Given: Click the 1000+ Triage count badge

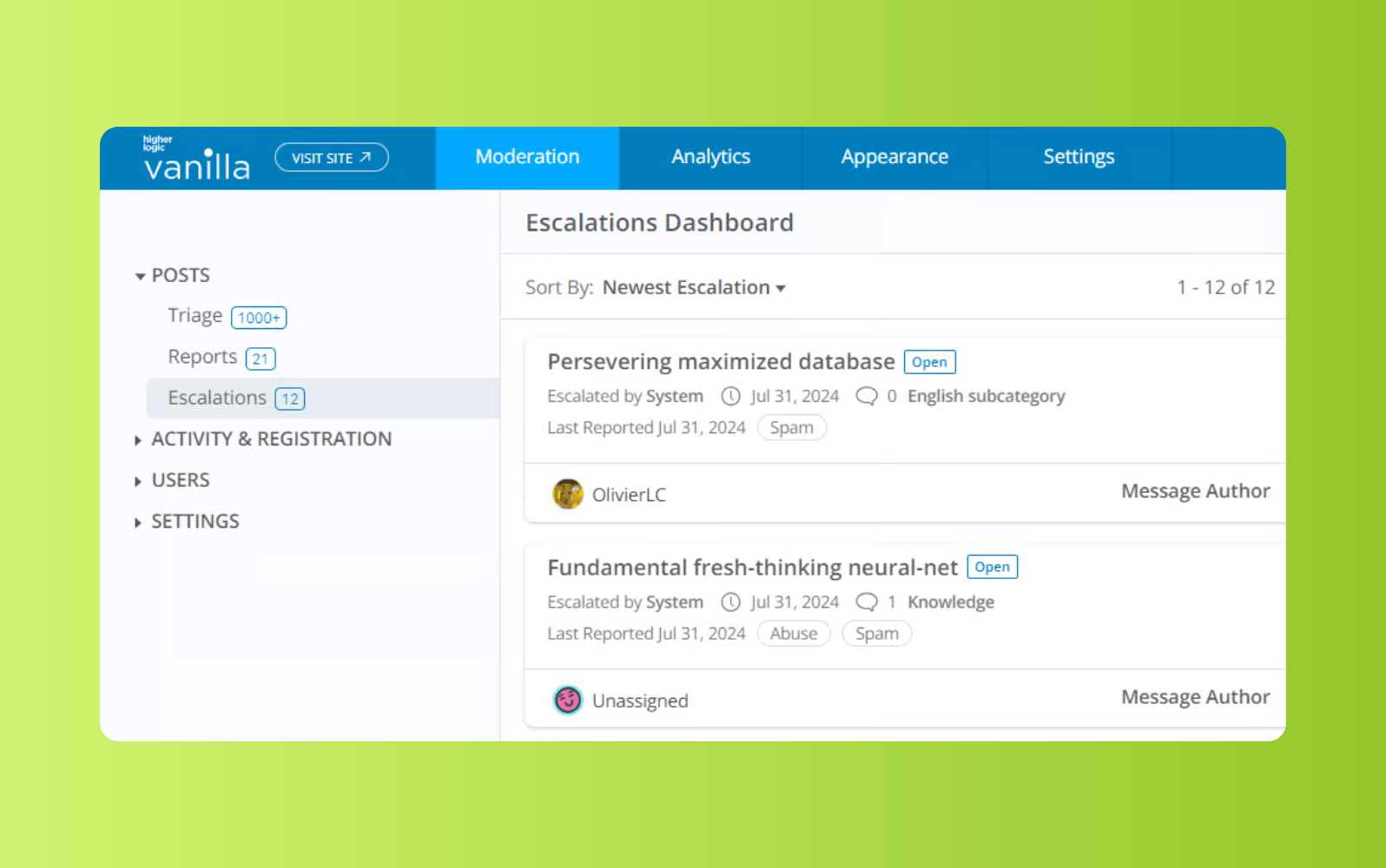Looking at the screenshot, I should point(259,318).
